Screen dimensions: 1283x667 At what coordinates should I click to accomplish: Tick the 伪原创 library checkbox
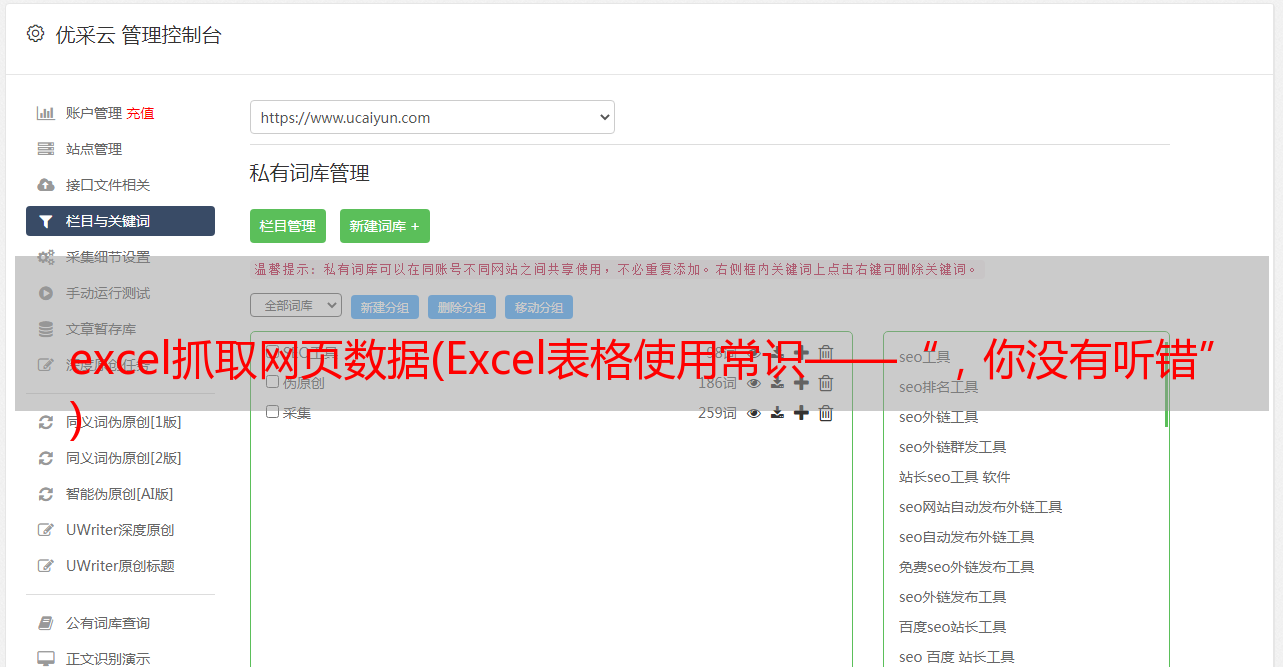coord(272,382)
